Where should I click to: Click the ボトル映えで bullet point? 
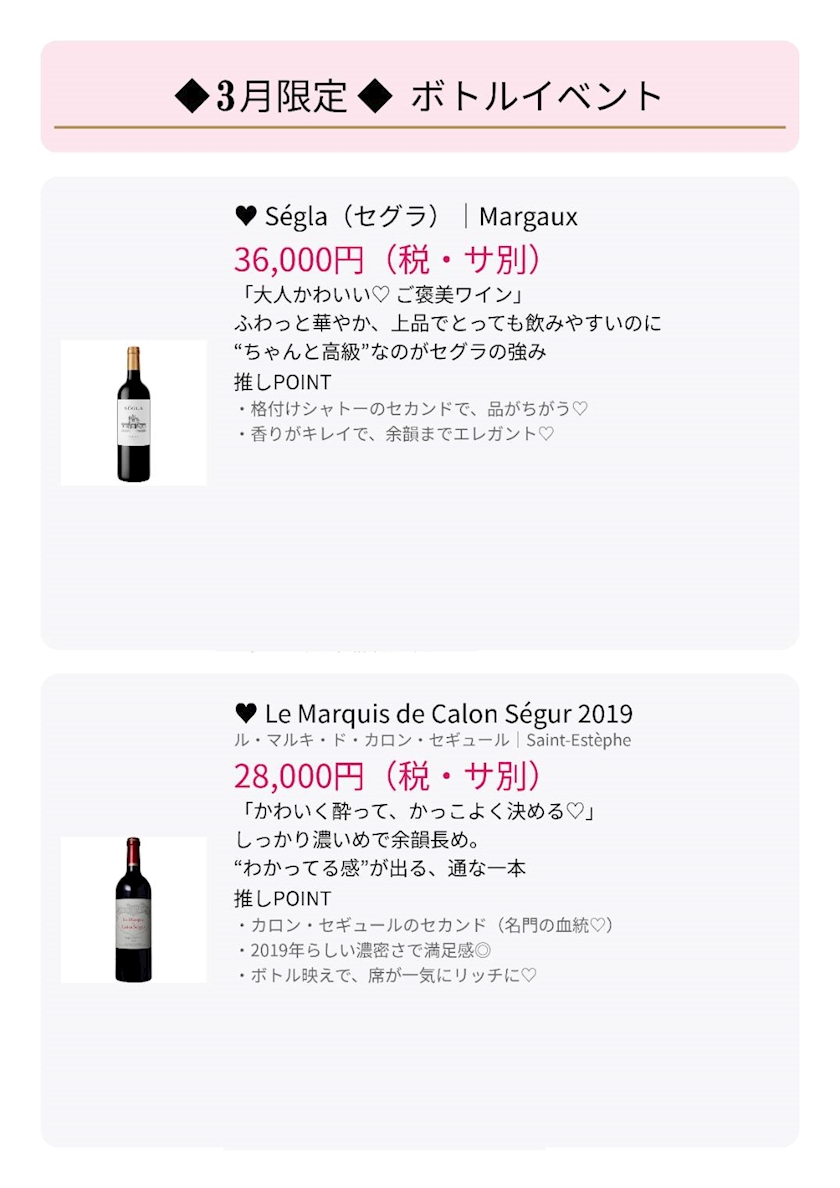coord(387,975)
